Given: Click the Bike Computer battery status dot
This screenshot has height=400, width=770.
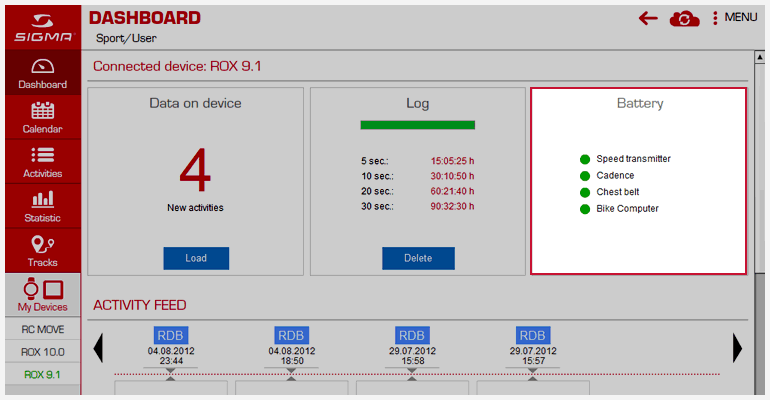Looking at the screenshot, I should click(584, 209).
